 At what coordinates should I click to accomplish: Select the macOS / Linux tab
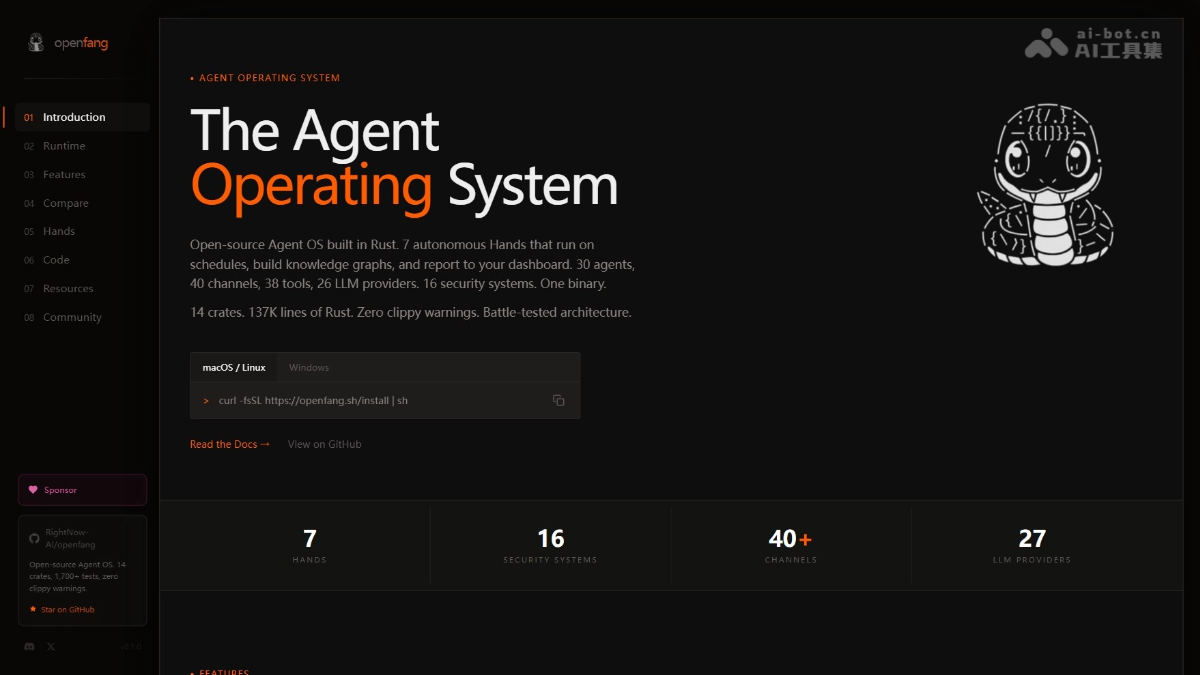(x=233, y=367)
